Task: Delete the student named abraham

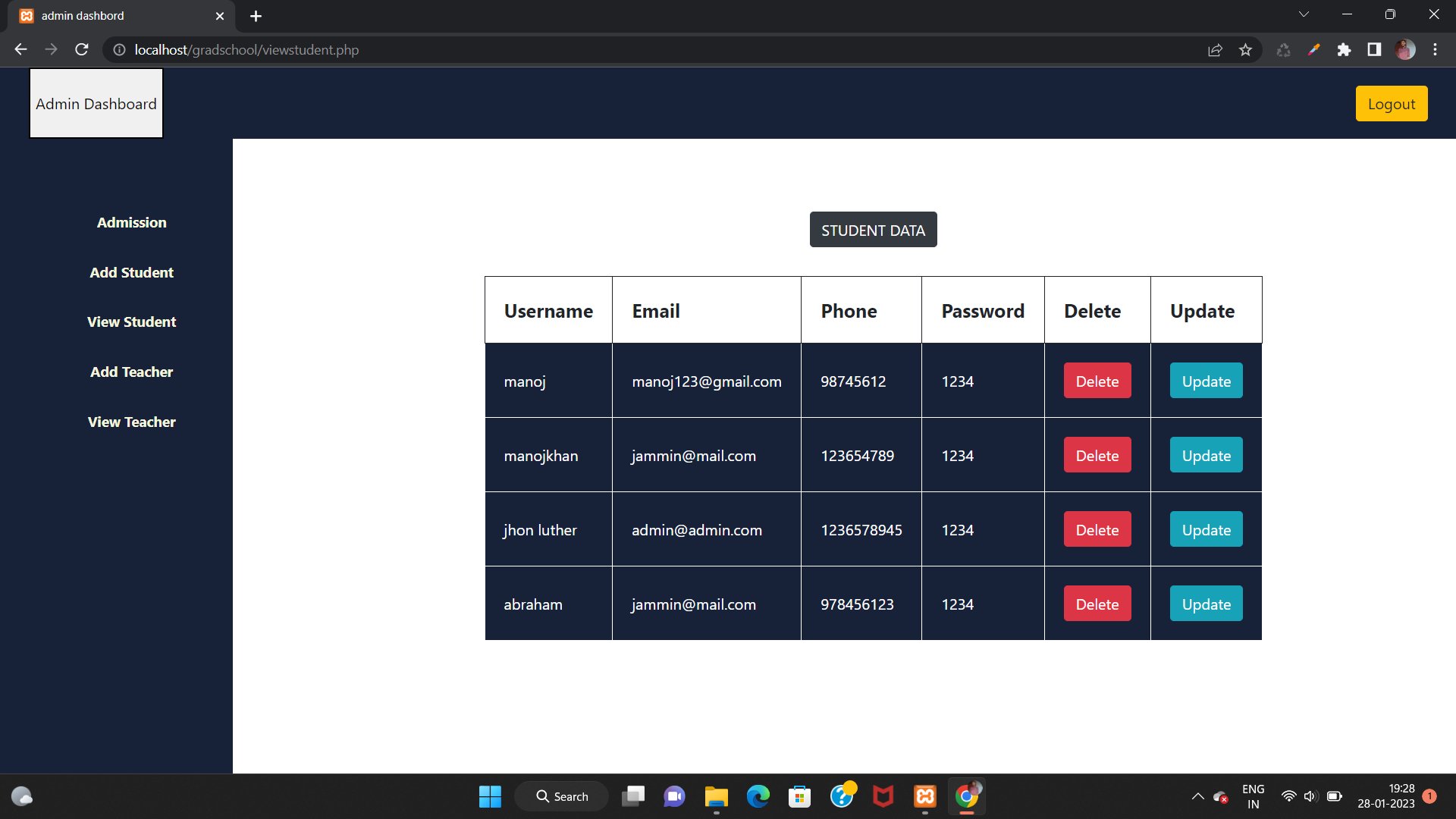Action: click(x=1097, y=604)
